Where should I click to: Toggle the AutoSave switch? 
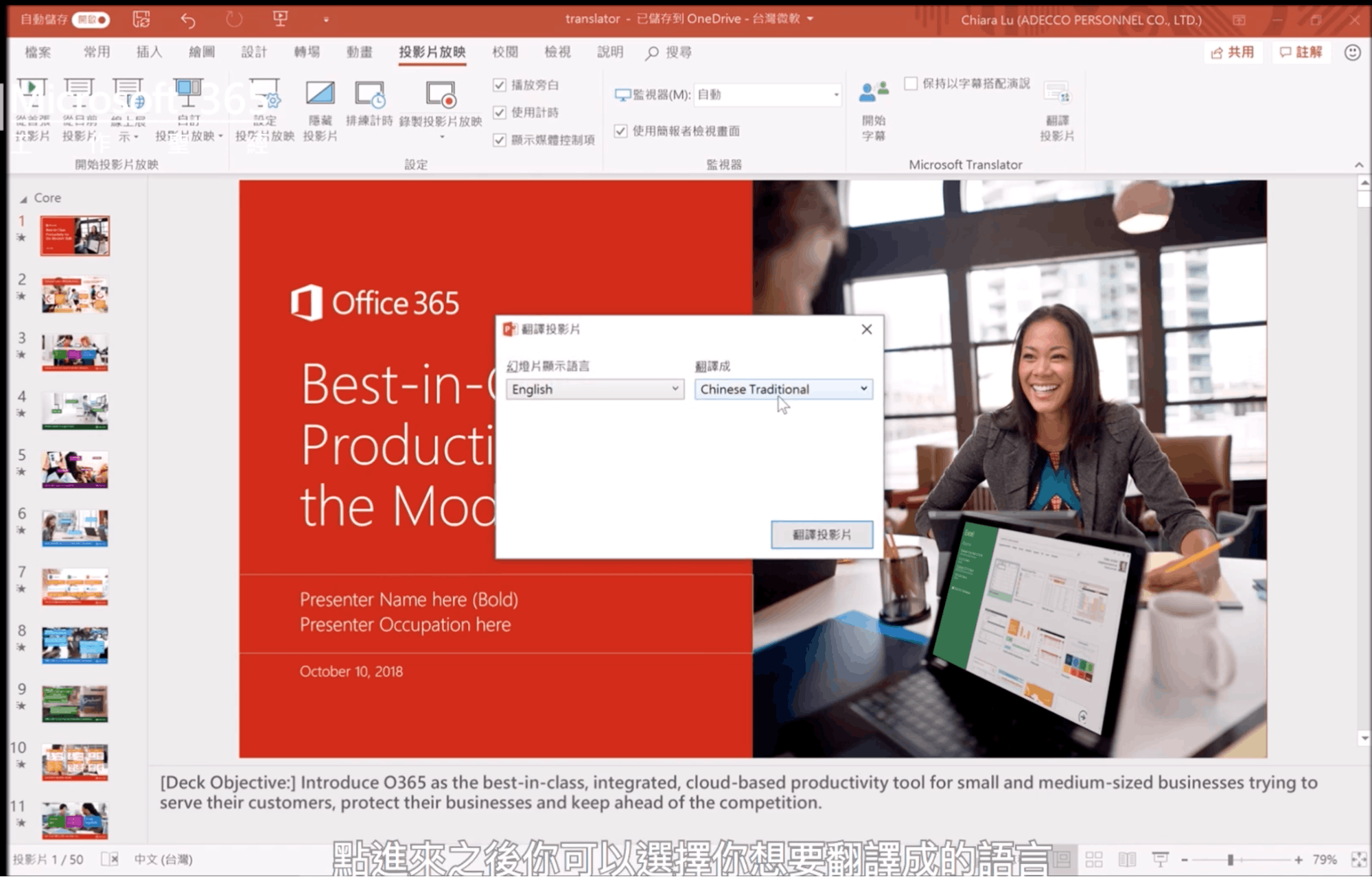click(91, 19)
